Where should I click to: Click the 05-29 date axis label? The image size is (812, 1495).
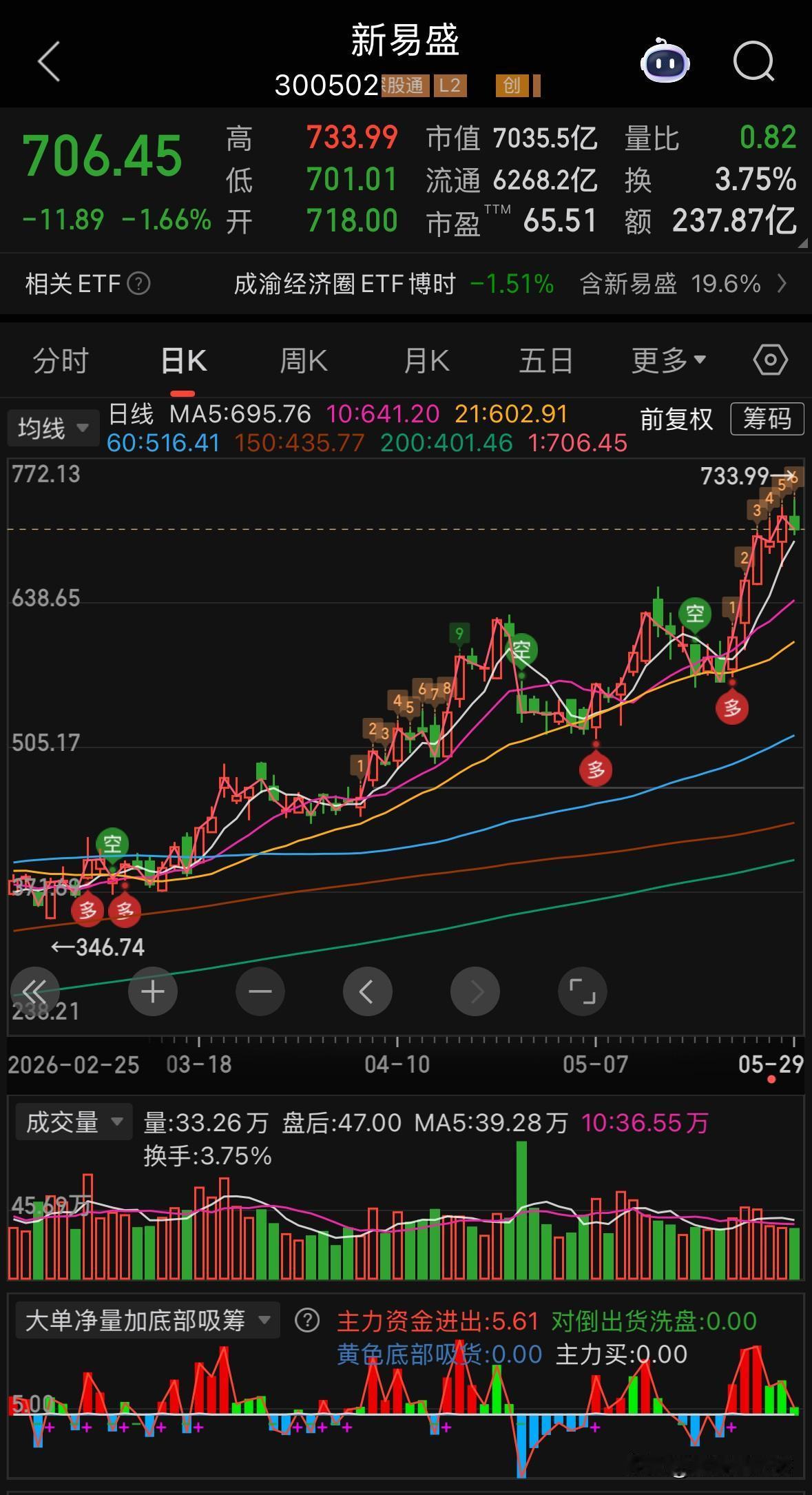[771, 1064]
